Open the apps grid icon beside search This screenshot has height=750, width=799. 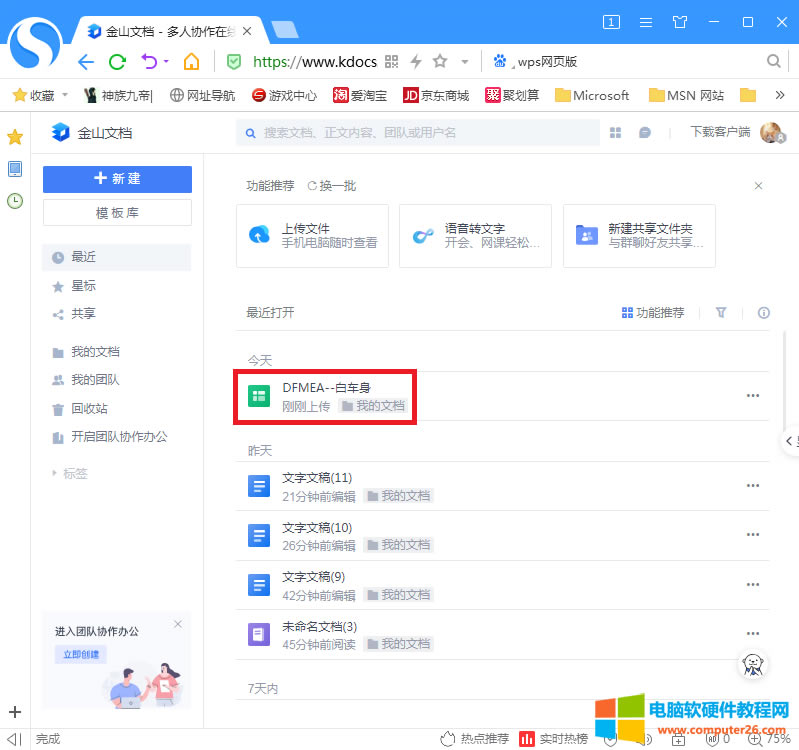click(x=616, y=133)
